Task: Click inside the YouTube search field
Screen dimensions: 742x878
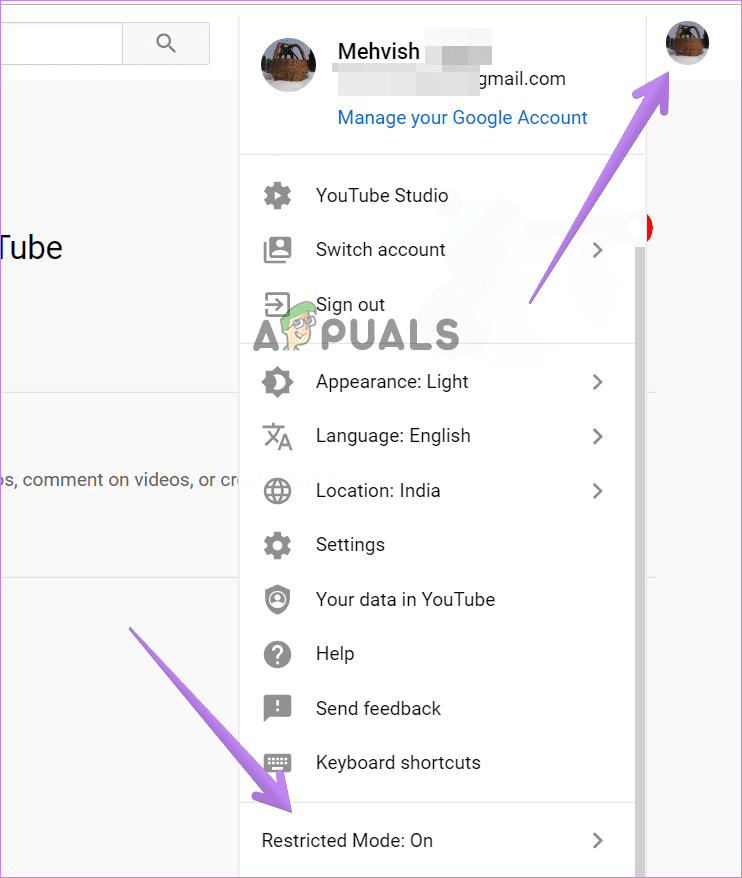Action: [x=60, y=44]
